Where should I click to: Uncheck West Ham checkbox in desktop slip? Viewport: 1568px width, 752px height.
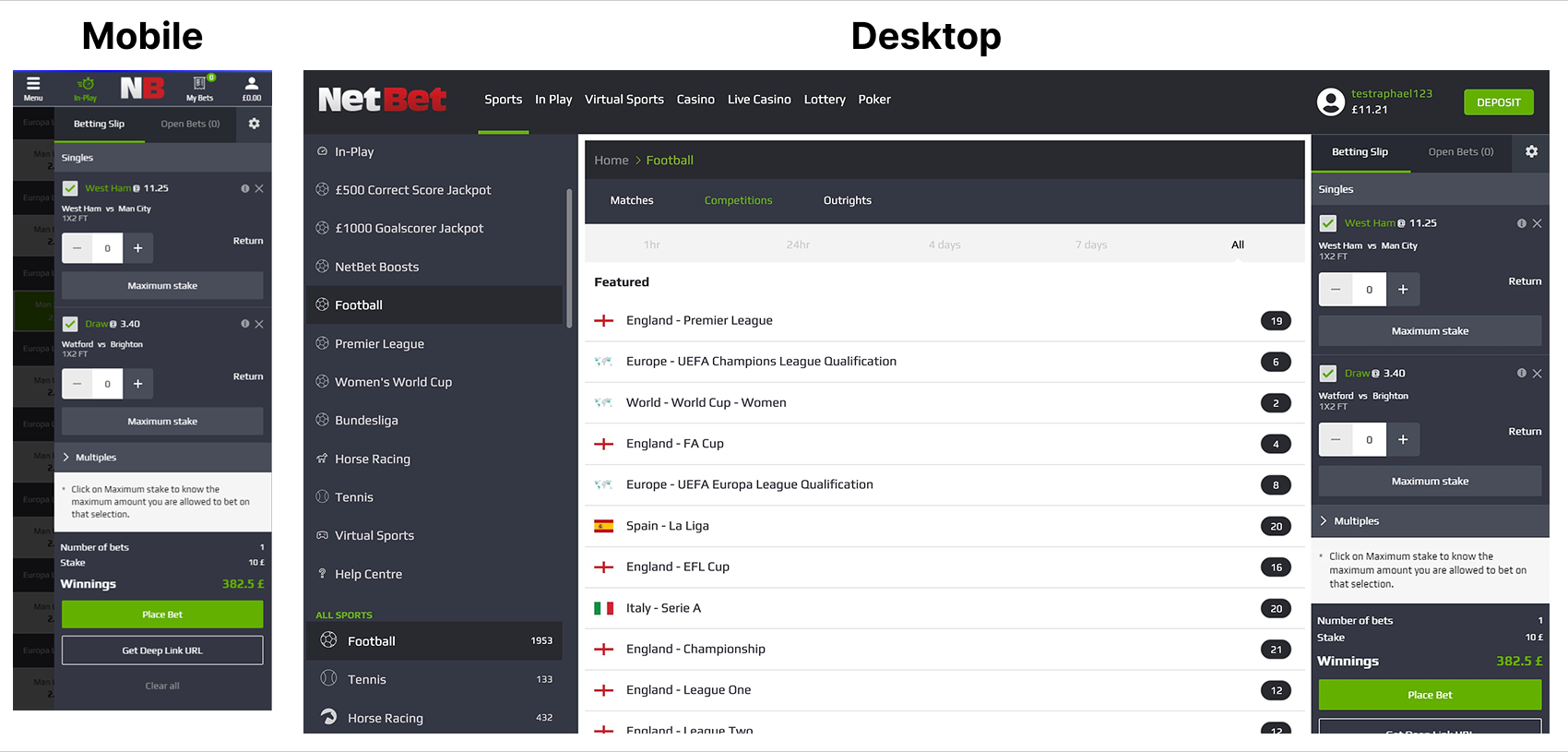(1328, 223)
